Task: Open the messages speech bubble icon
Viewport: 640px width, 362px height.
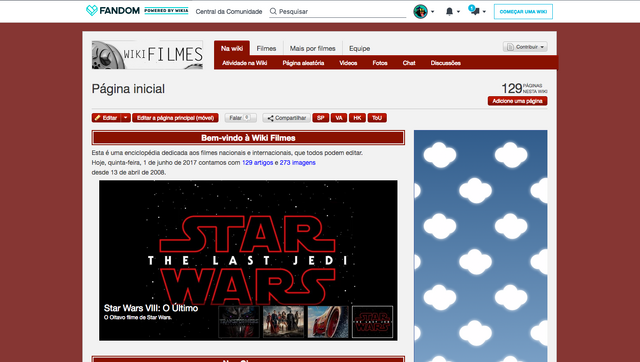Action: [x=474, y=11]
